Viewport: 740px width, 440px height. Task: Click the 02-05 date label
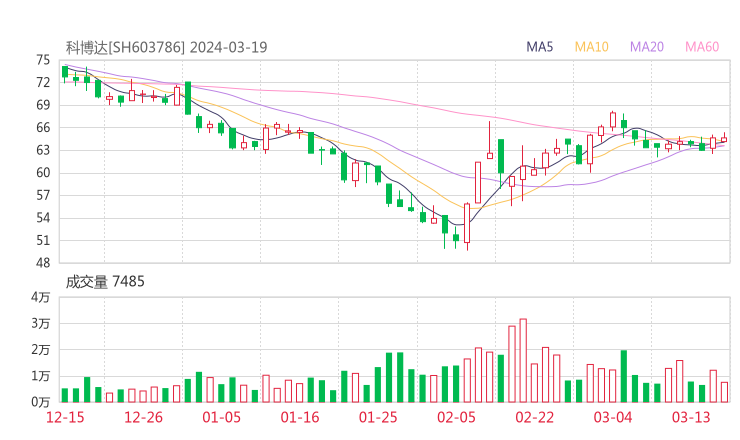coord(456,417)
